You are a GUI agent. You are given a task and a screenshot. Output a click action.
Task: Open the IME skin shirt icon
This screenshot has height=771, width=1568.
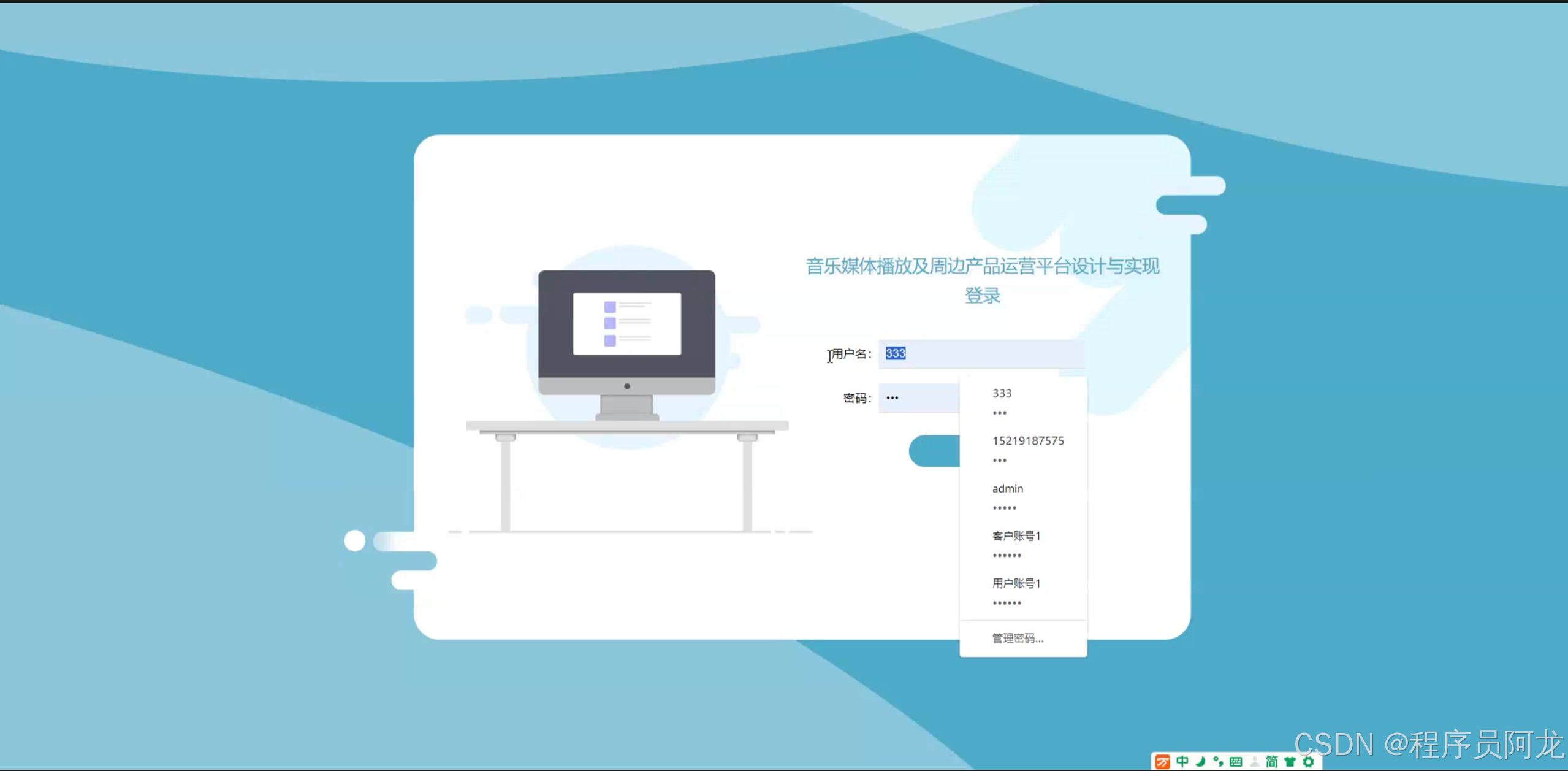1290,761
